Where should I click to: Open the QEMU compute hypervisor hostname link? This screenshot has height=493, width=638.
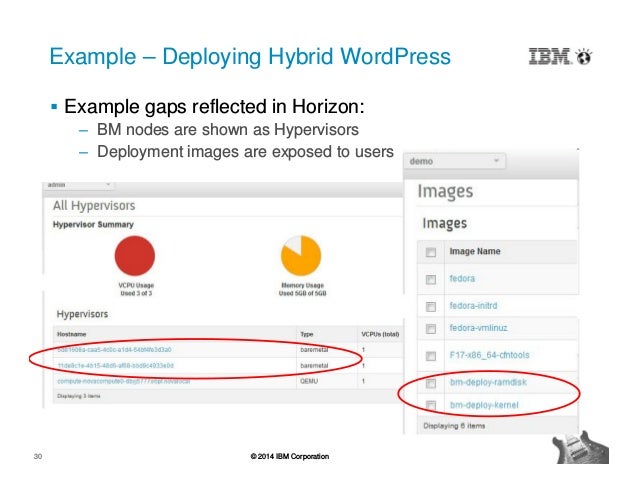pyautogui.click(x=123, y=381)
